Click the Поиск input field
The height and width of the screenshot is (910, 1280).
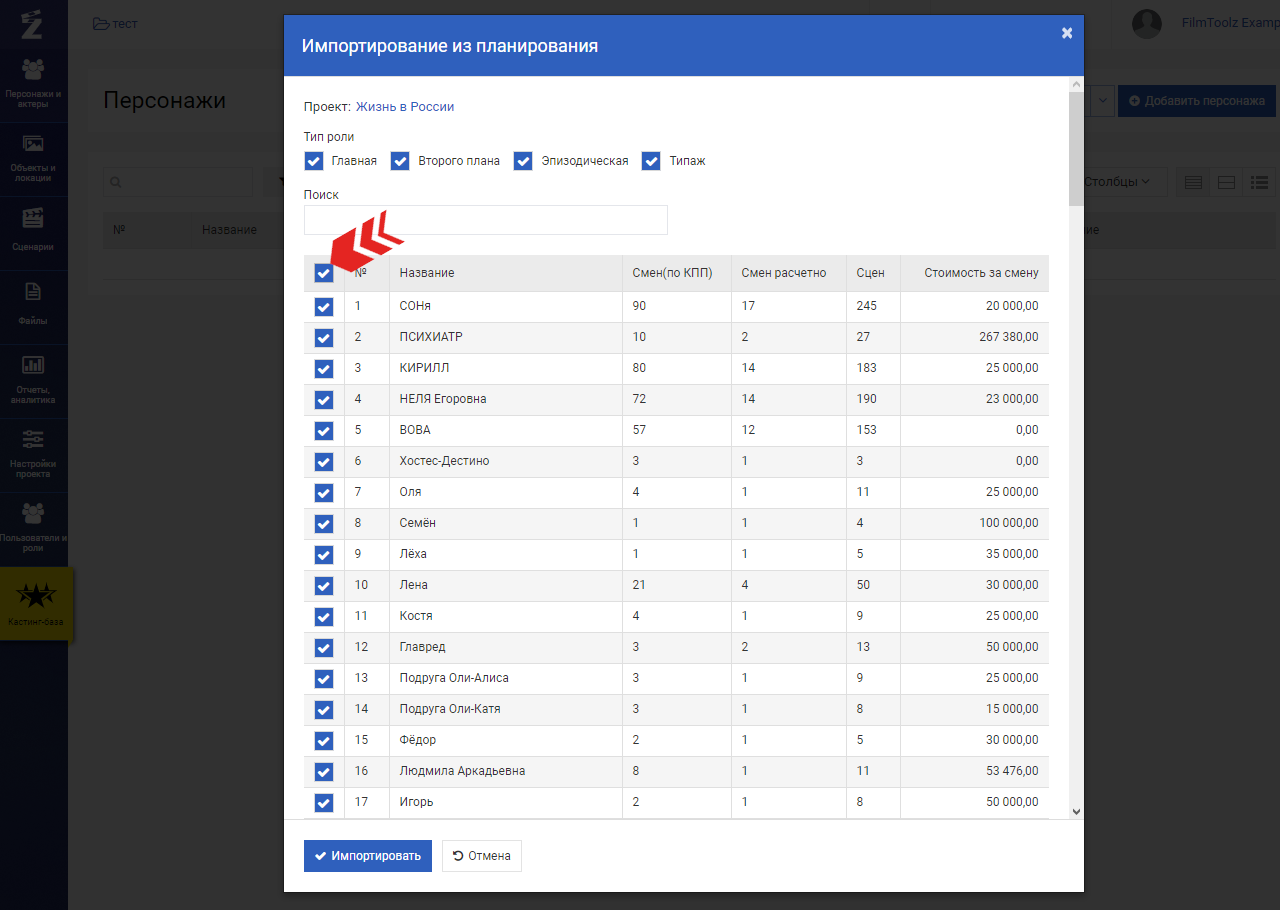pyautogui.click(x=486, y=220)
